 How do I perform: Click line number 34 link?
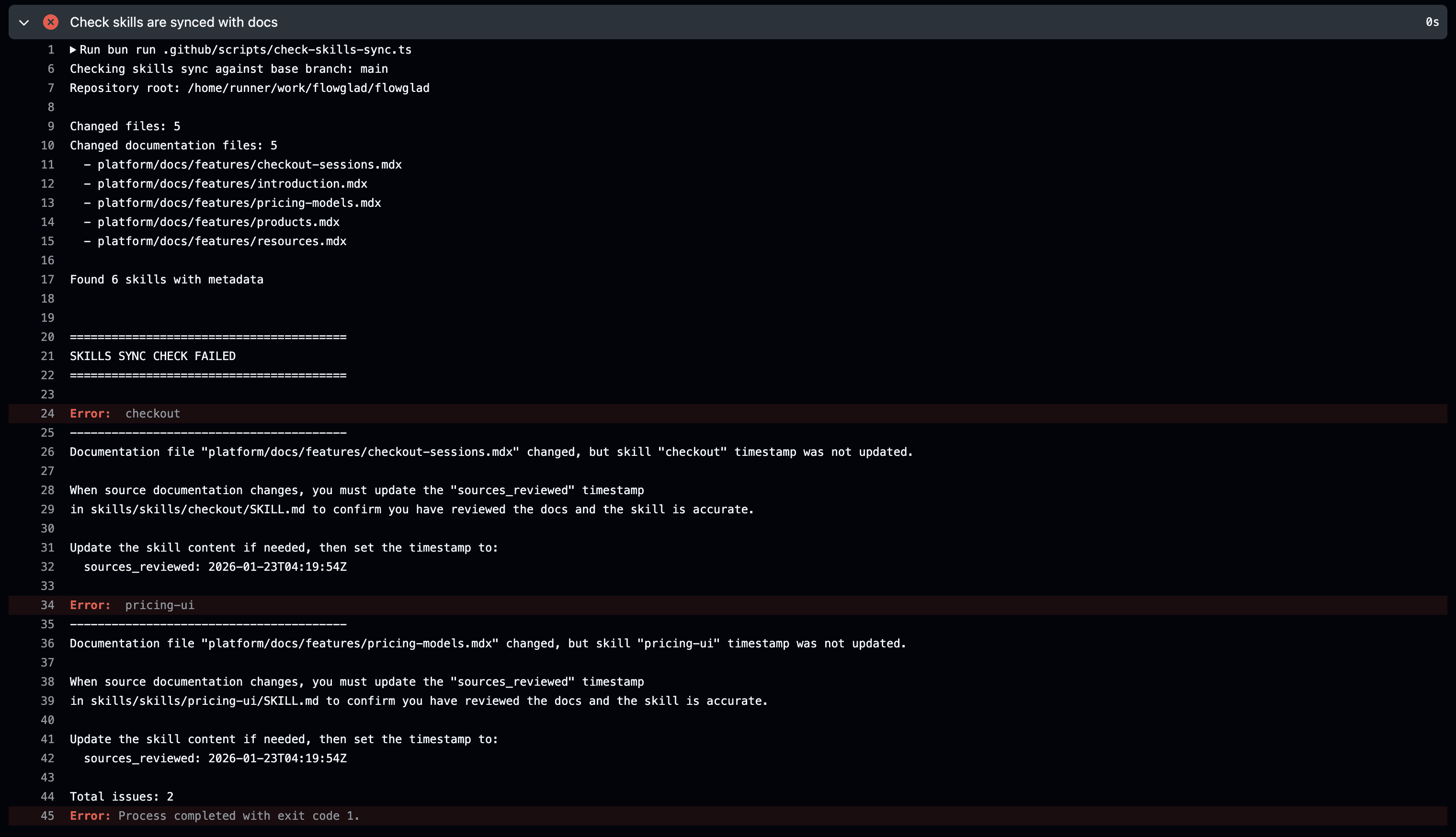(48, 605)
